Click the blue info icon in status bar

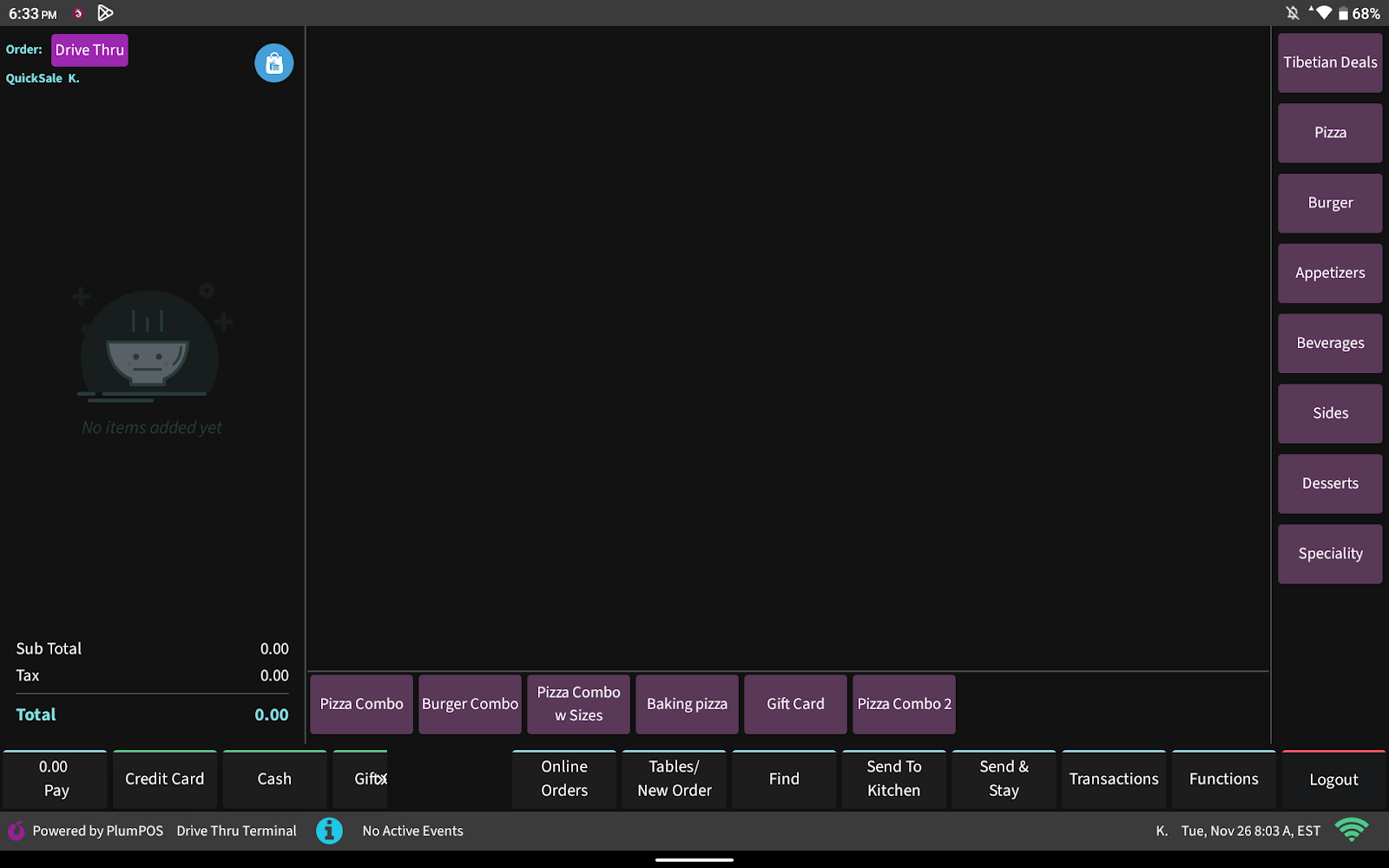pos(329,831)
